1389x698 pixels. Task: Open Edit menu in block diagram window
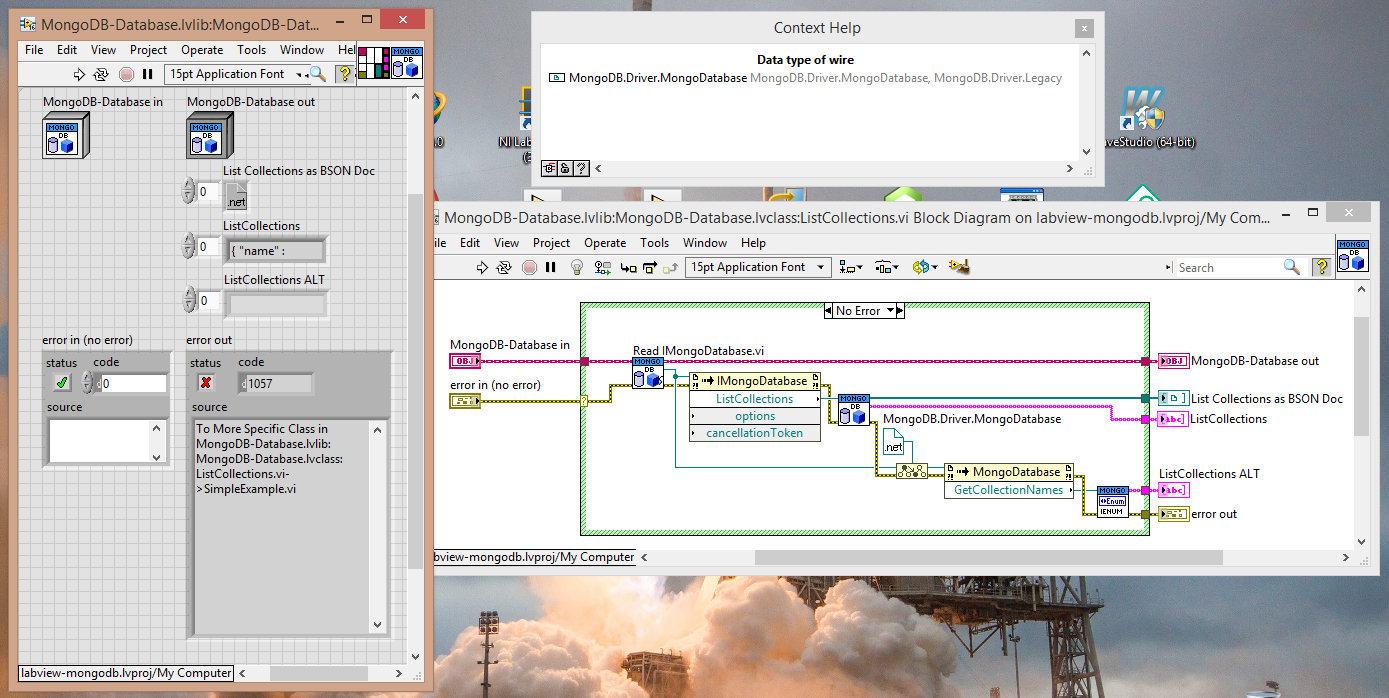tap(470, 243)
